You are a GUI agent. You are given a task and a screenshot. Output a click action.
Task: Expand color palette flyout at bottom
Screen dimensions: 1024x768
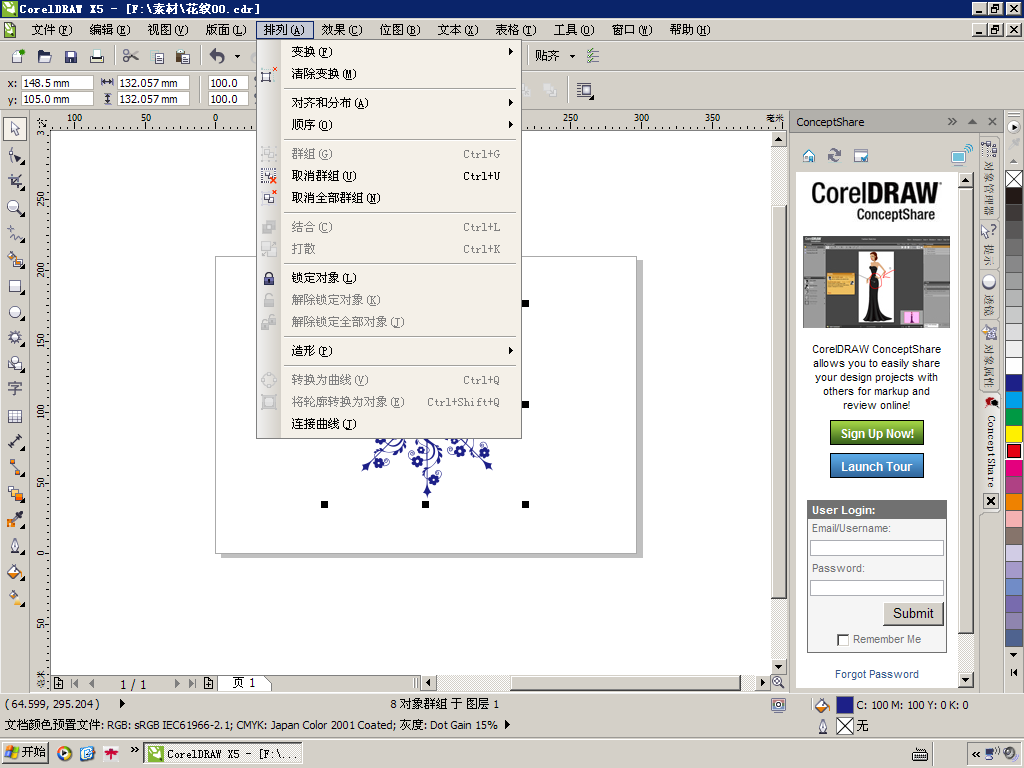1014,672
